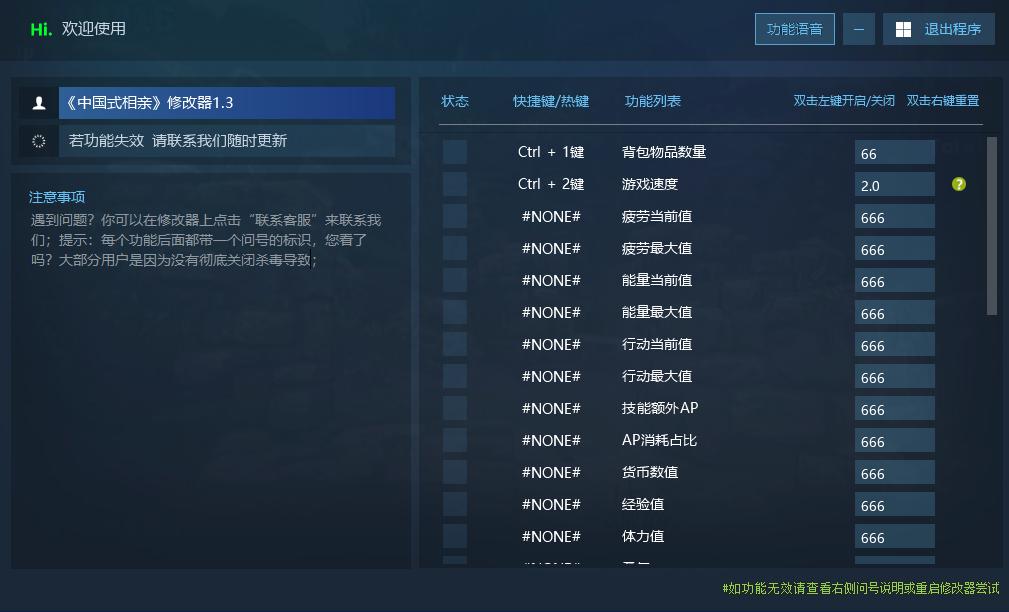This screenshot has width=1009, height=612.
Task: Toggle status box for 体力值
Action: (455, 536)
